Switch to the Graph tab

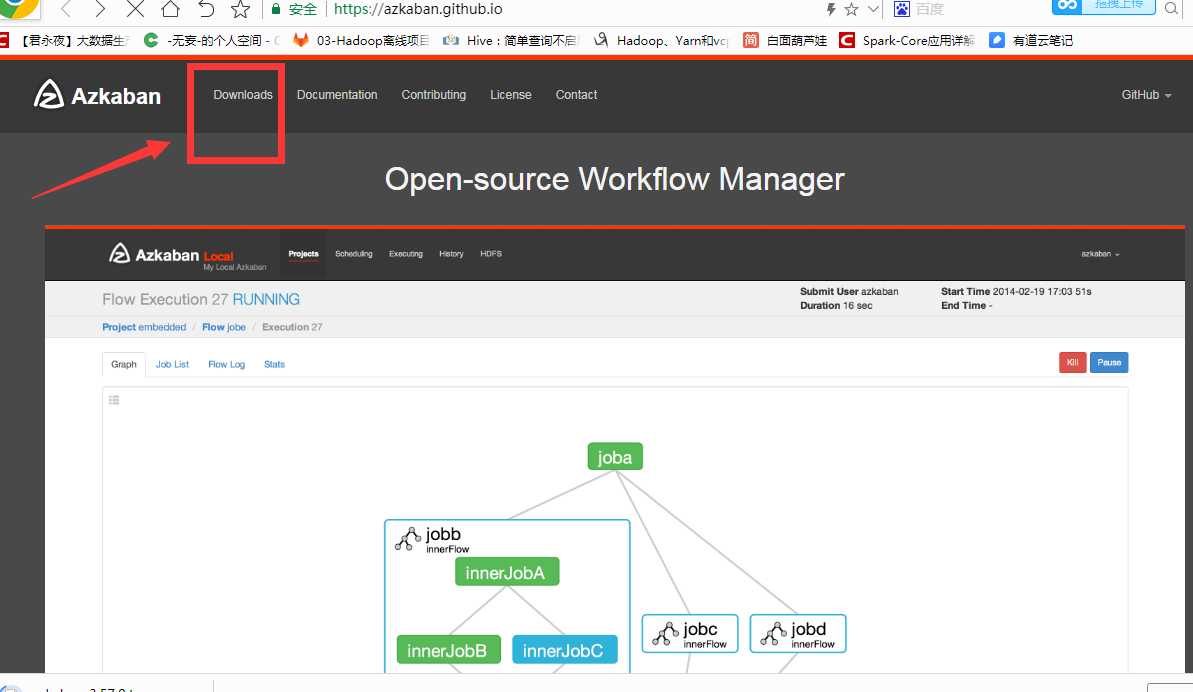pyautogui.click(x=124, y=364)
